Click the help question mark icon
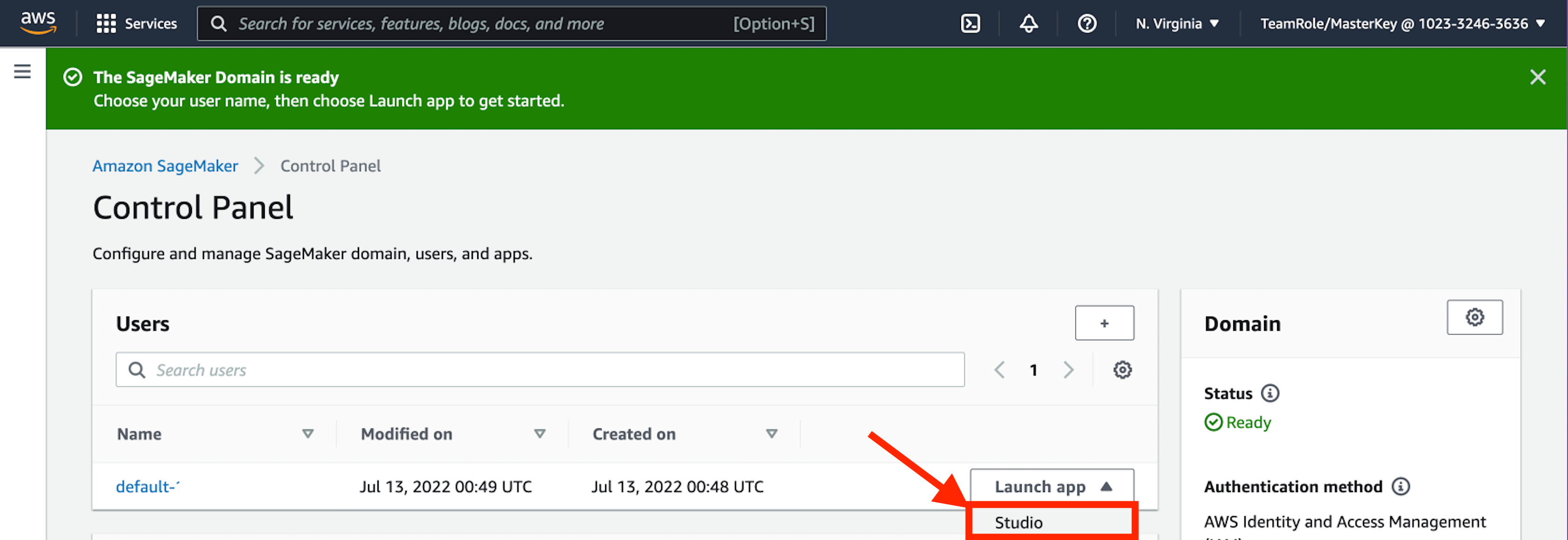1568x540 pixels. (x=1087, y=24)
